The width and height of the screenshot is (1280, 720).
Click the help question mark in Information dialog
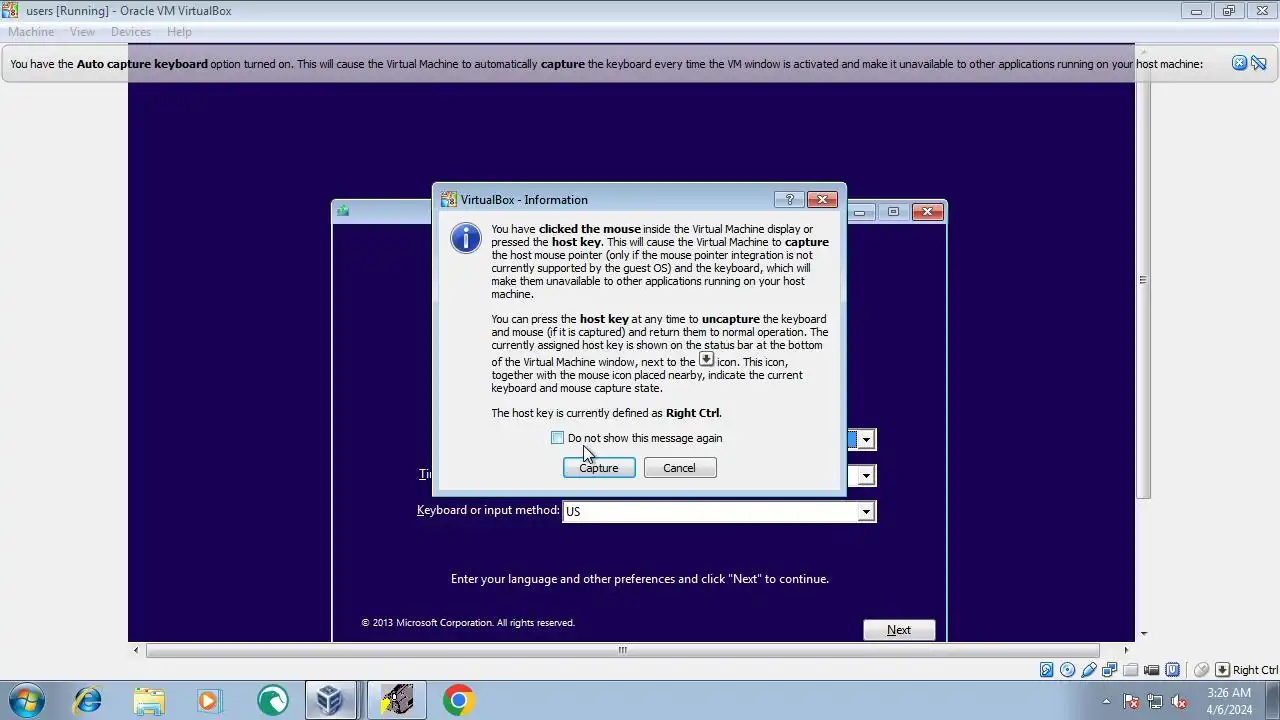click(x=789, y=199)
